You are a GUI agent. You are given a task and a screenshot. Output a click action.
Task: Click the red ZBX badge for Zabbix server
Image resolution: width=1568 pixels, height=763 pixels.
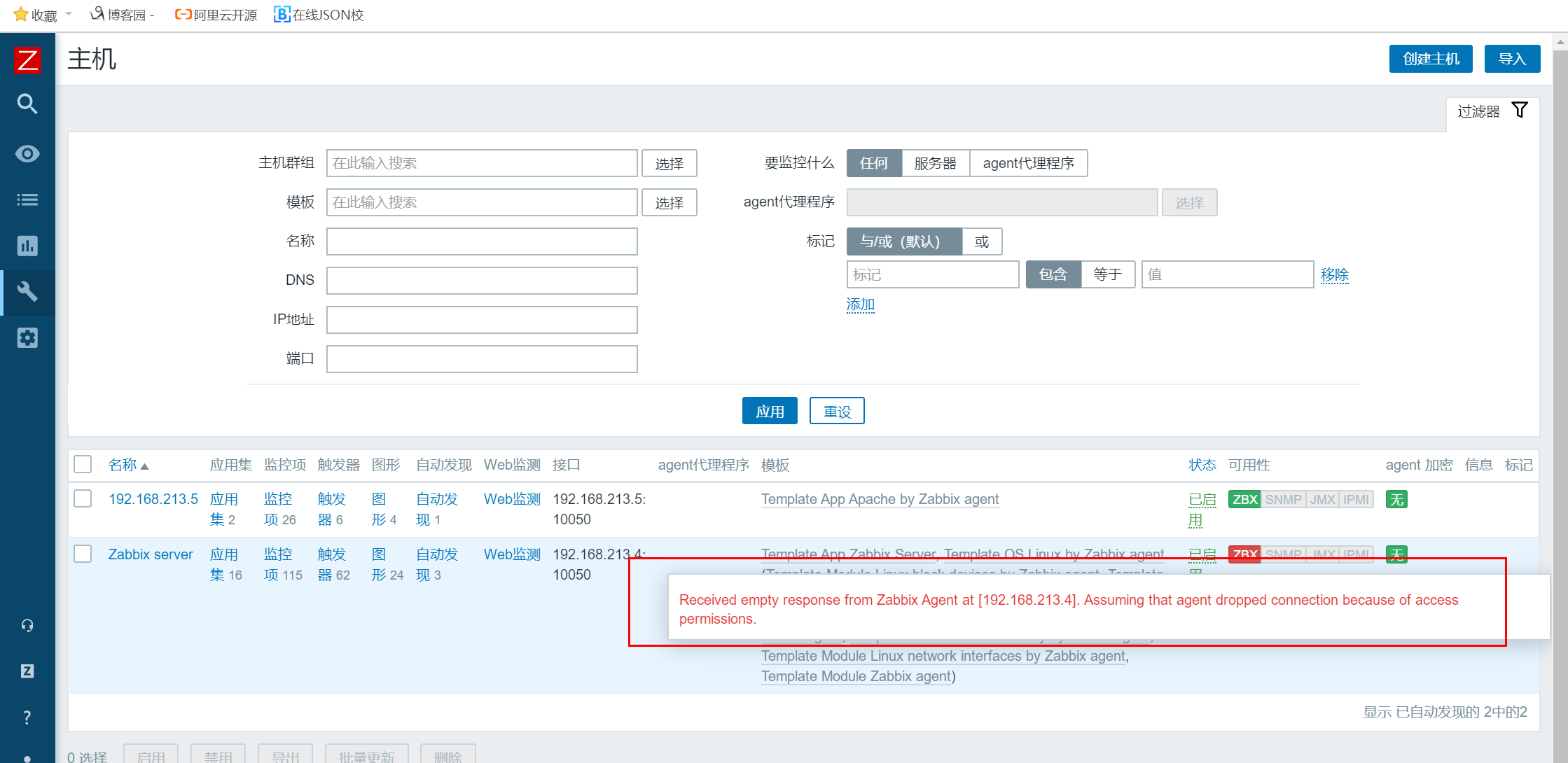click(1244, 554)
